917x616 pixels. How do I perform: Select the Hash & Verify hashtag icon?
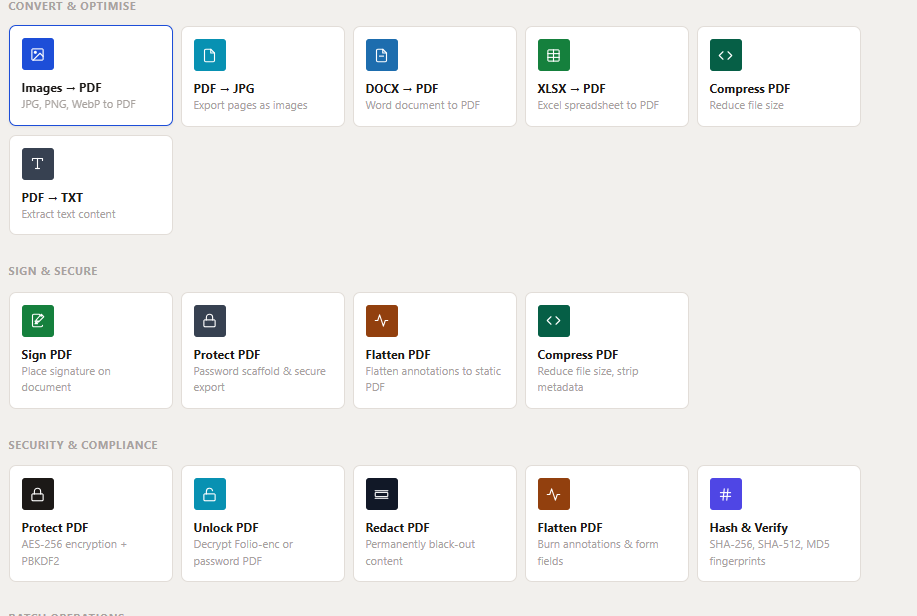[725, 493]
